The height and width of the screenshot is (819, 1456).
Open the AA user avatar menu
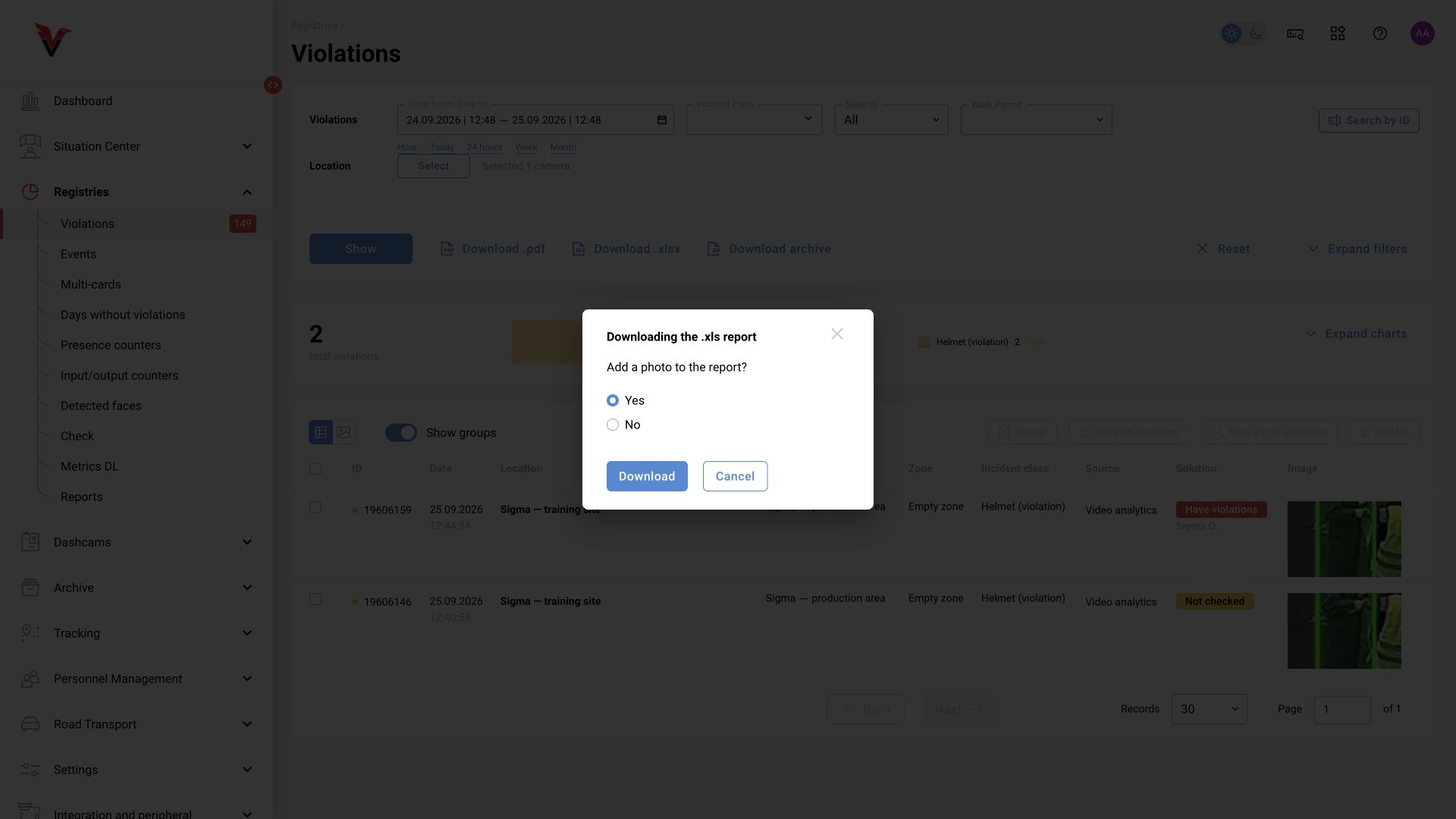1423,33
